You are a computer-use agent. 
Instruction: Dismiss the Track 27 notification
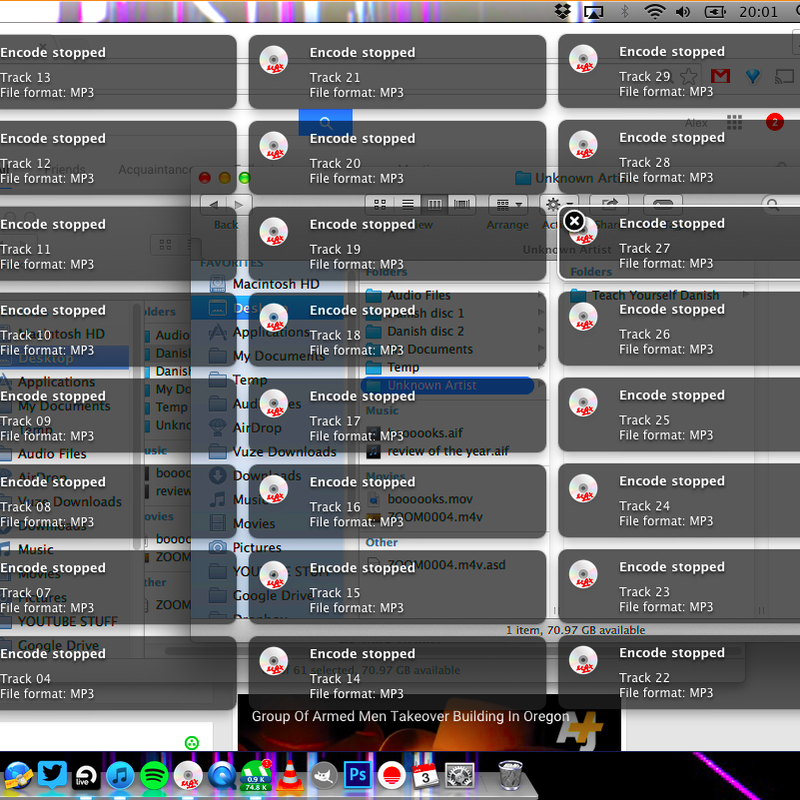point(574,221)
